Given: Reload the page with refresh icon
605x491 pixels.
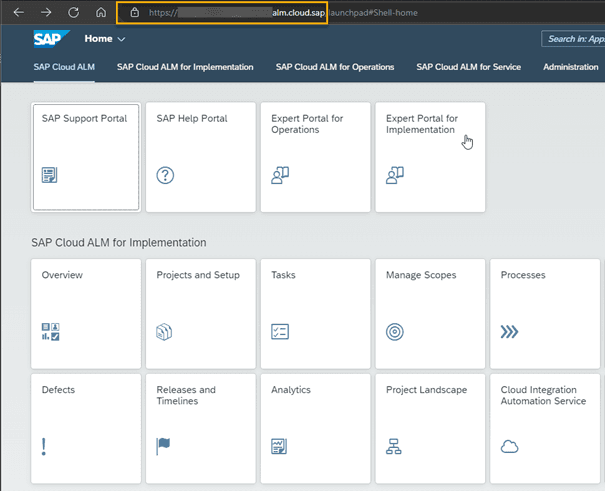Looking at the screenshot, I should pyautogui.click(x=73, y=13).
